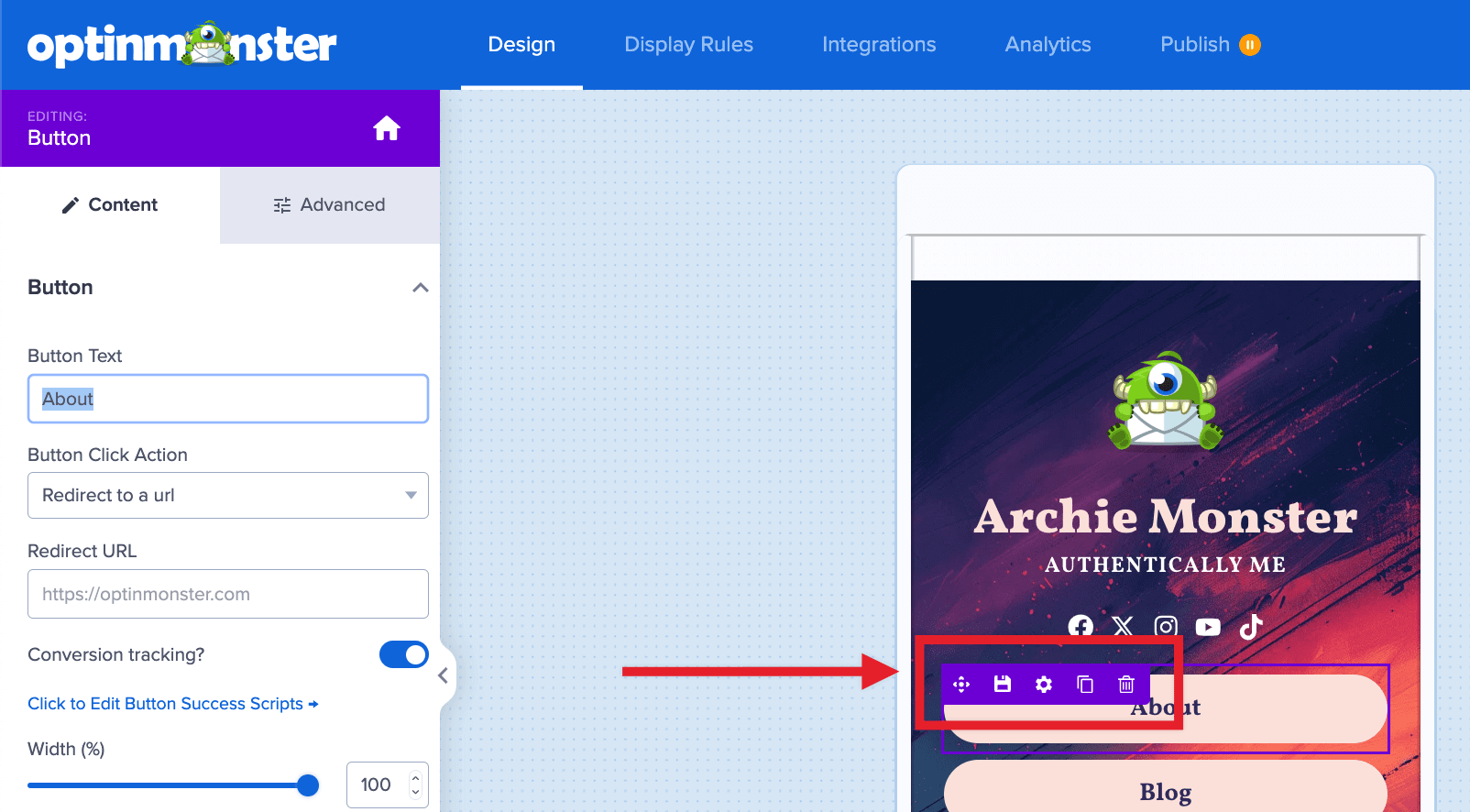The height and width of the screenshot is (812, 1470).
Task: Click the Redirect URL input field
Action: (x=228, y=594)
